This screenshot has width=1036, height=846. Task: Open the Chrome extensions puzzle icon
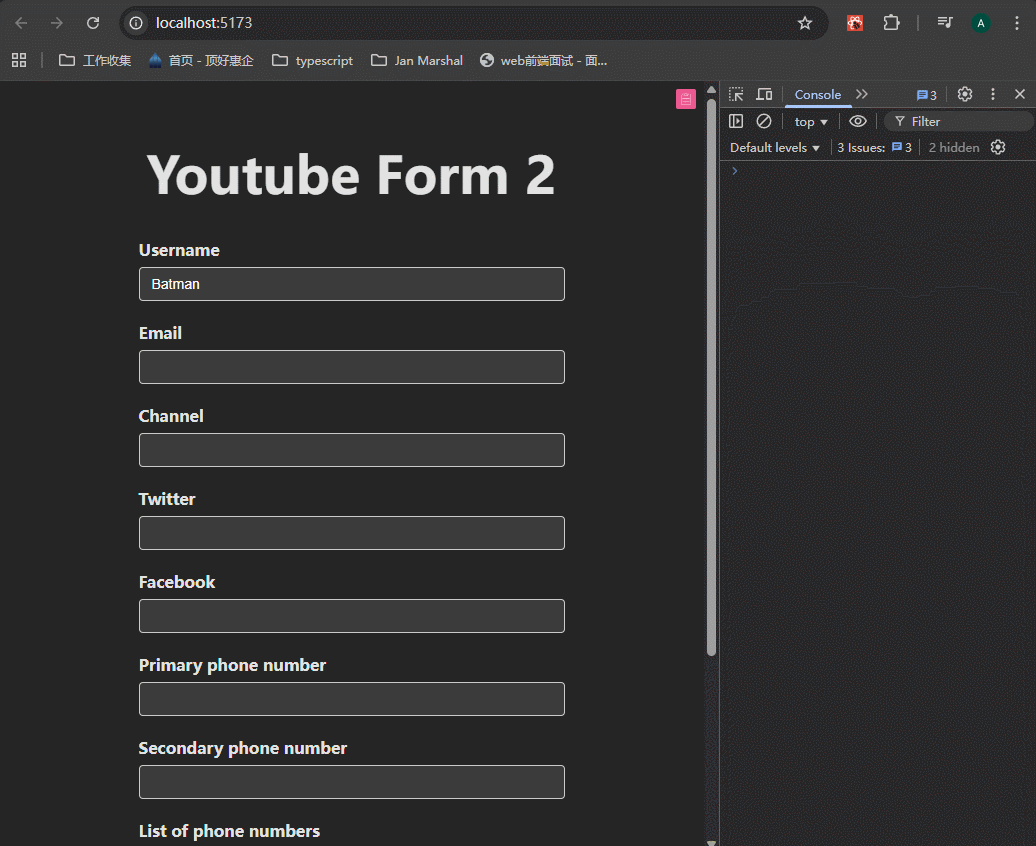point(890,23)
